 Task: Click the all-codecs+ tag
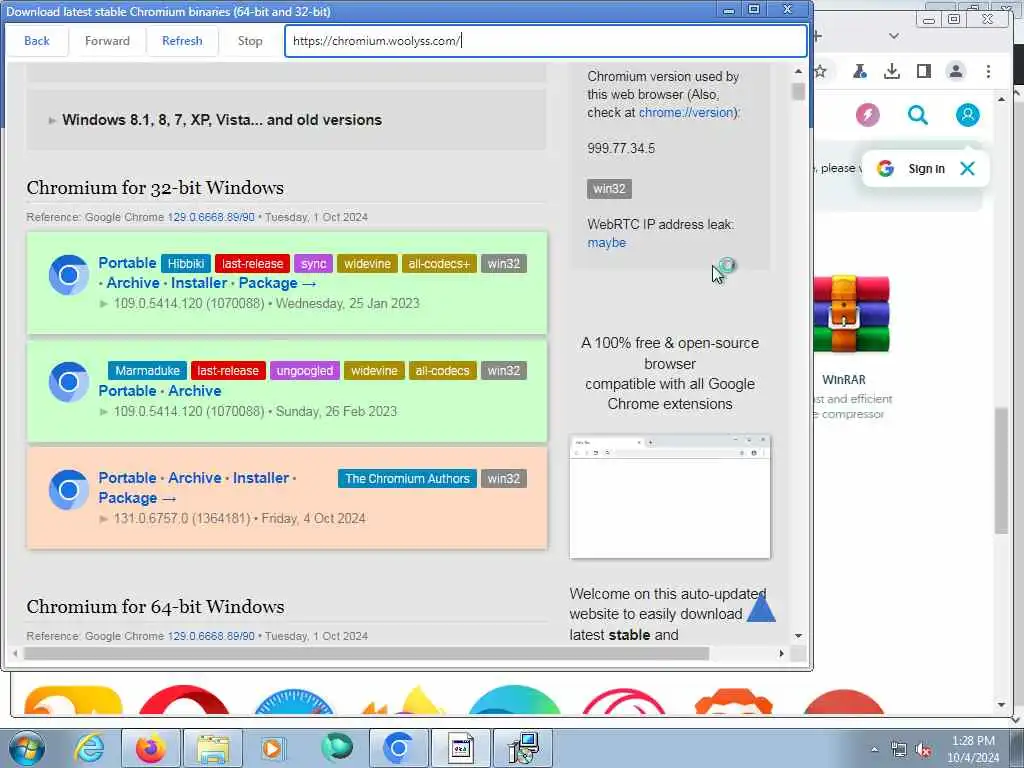[x=439, y=264]
